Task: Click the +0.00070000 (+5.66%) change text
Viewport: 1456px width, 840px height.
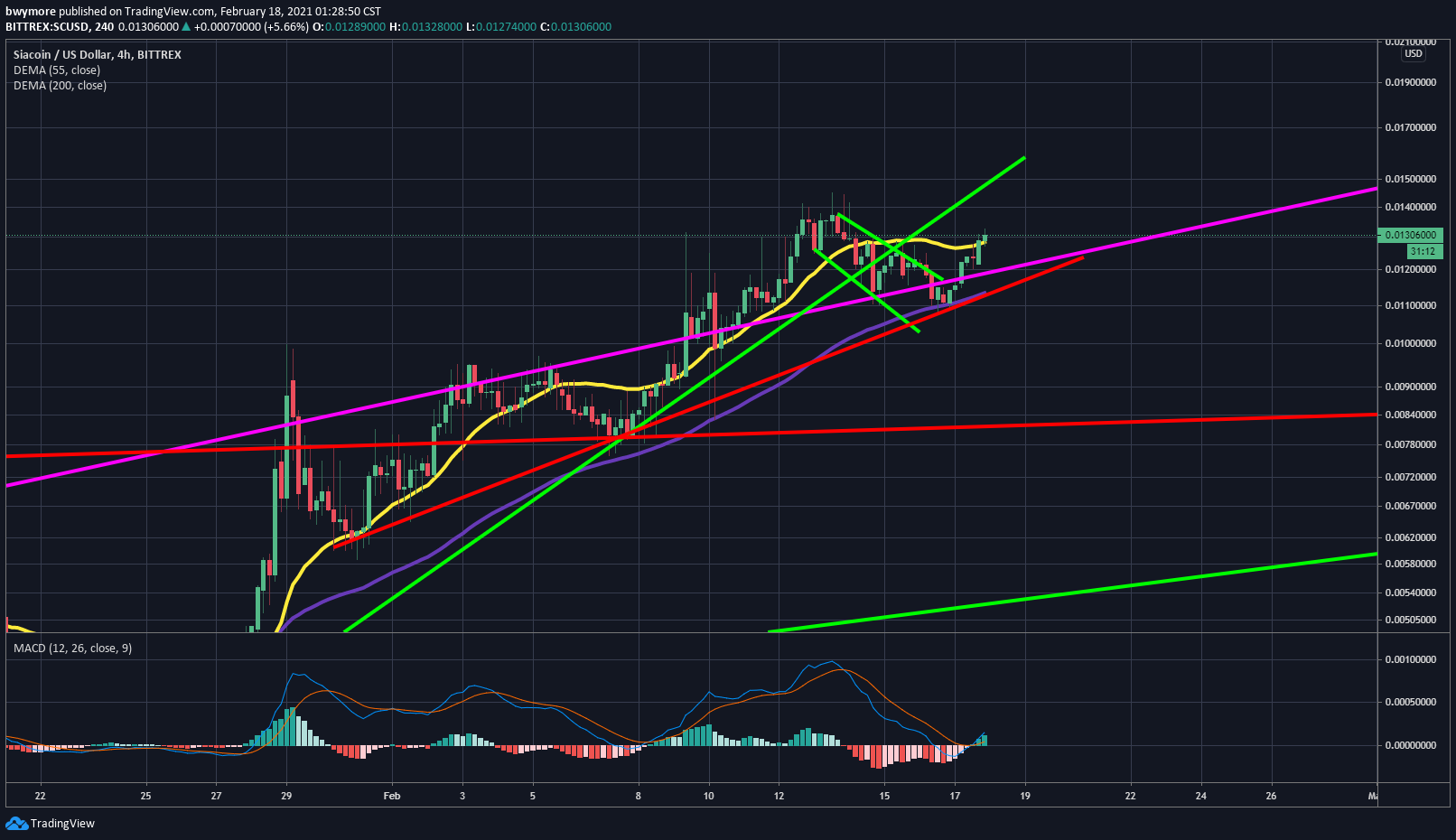Action: (251, 27)
